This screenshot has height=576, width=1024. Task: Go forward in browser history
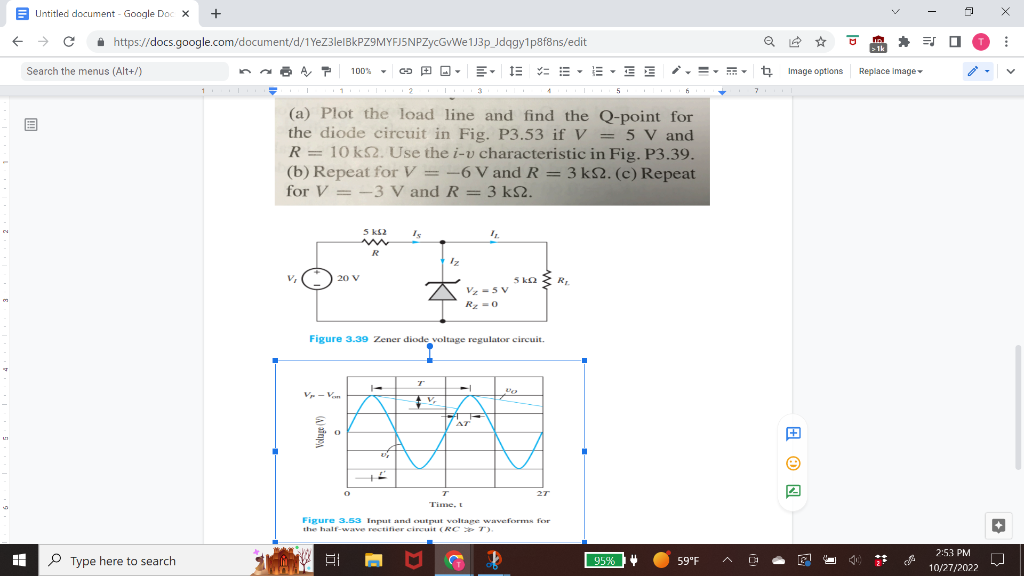[43, 42]
